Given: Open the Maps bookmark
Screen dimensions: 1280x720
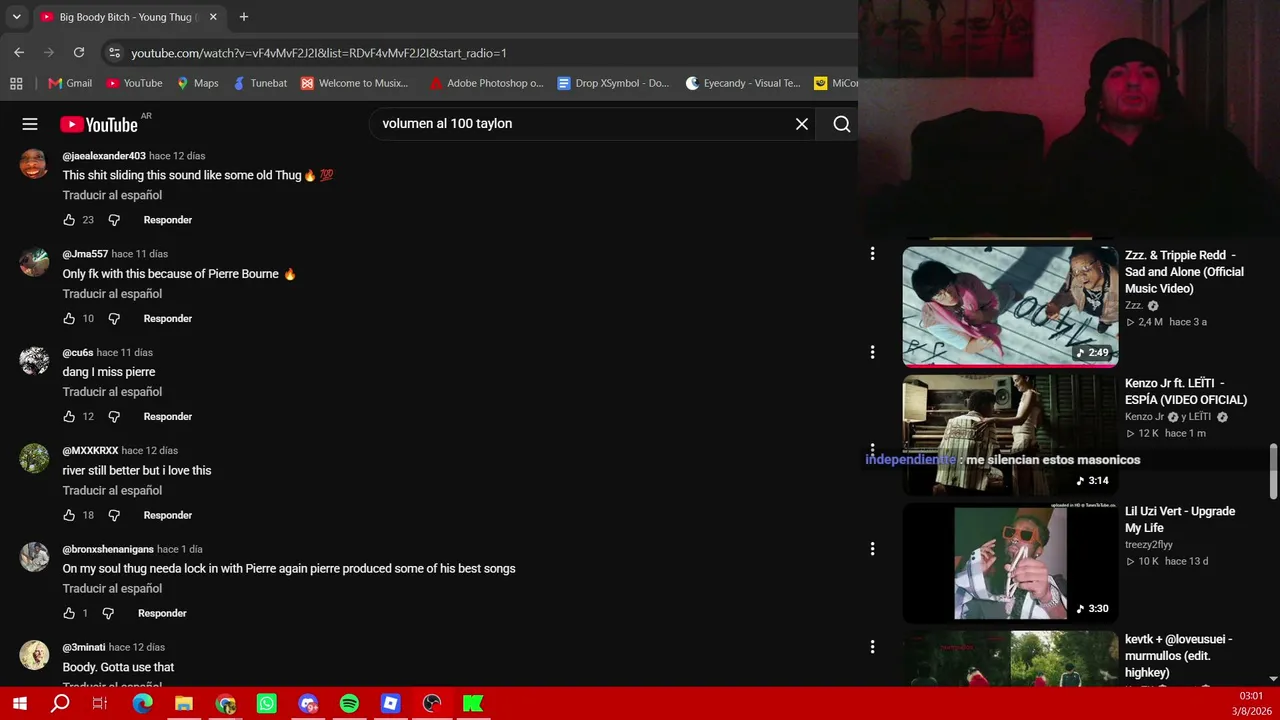Looking at the screenshot, I should (198, 83).
